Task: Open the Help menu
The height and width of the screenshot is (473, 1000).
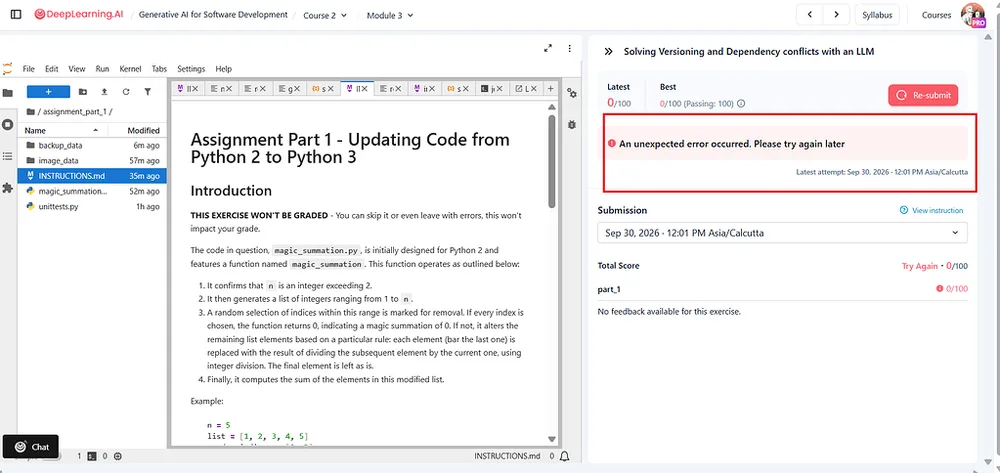Action: coord(224,69)
